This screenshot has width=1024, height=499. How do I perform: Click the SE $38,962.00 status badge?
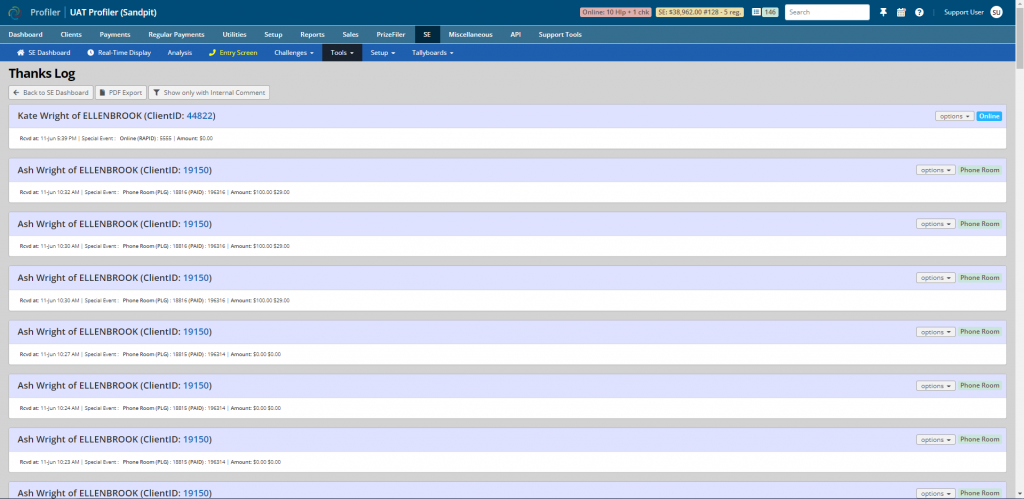coord(699,12)
